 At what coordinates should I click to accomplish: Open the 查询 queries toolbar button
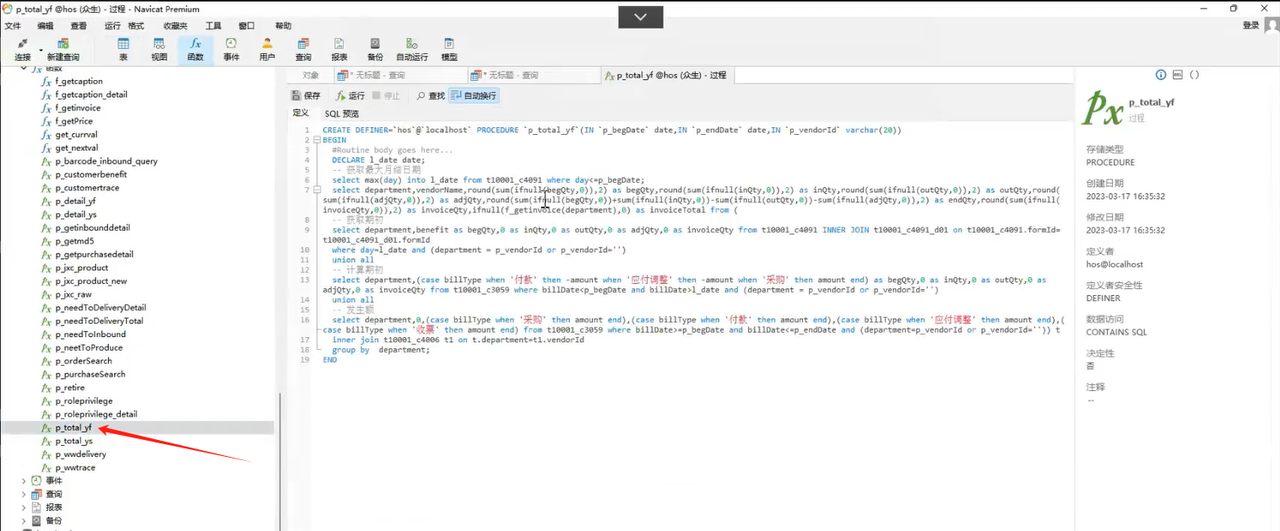coord(303,49)
